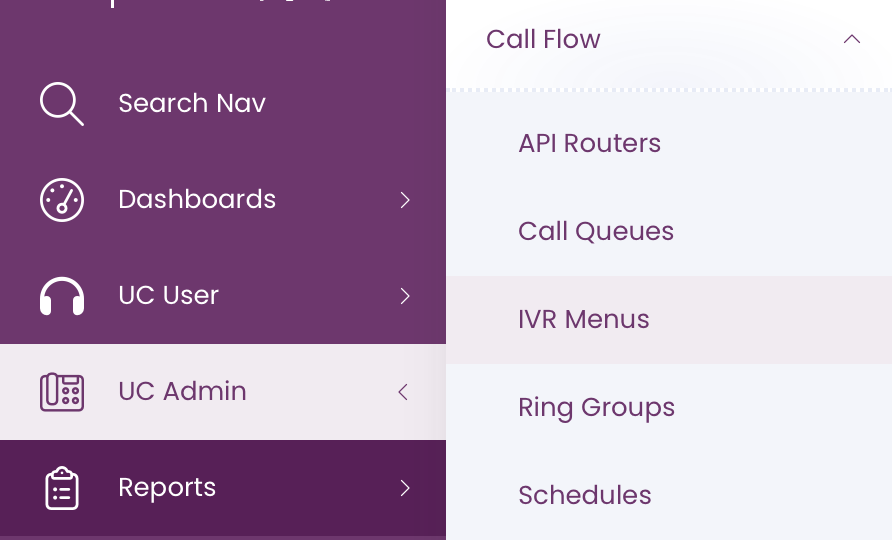The height and width of the screenshot is (540, 892).
Task: Expand the UC User chevron
Action: click(x=404, y=296)
